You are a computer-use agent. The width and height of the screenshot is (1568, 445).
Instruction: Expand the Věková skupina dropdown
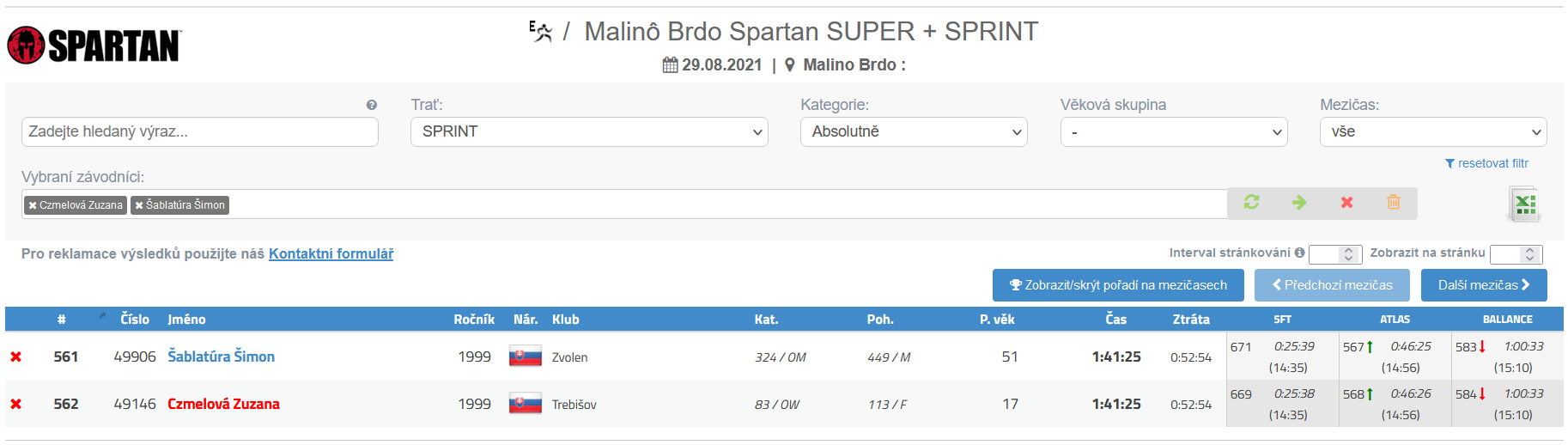click(1174, 131)
